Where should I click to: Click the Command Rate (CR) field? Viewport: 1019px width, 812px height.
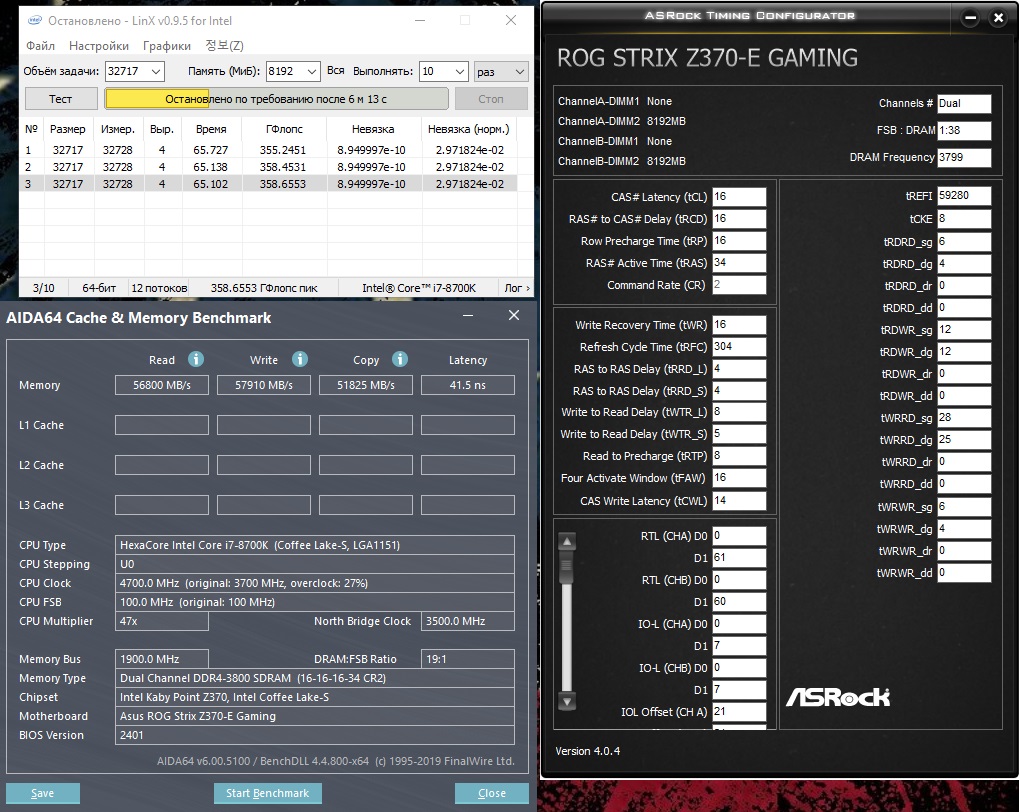[739, 285]
